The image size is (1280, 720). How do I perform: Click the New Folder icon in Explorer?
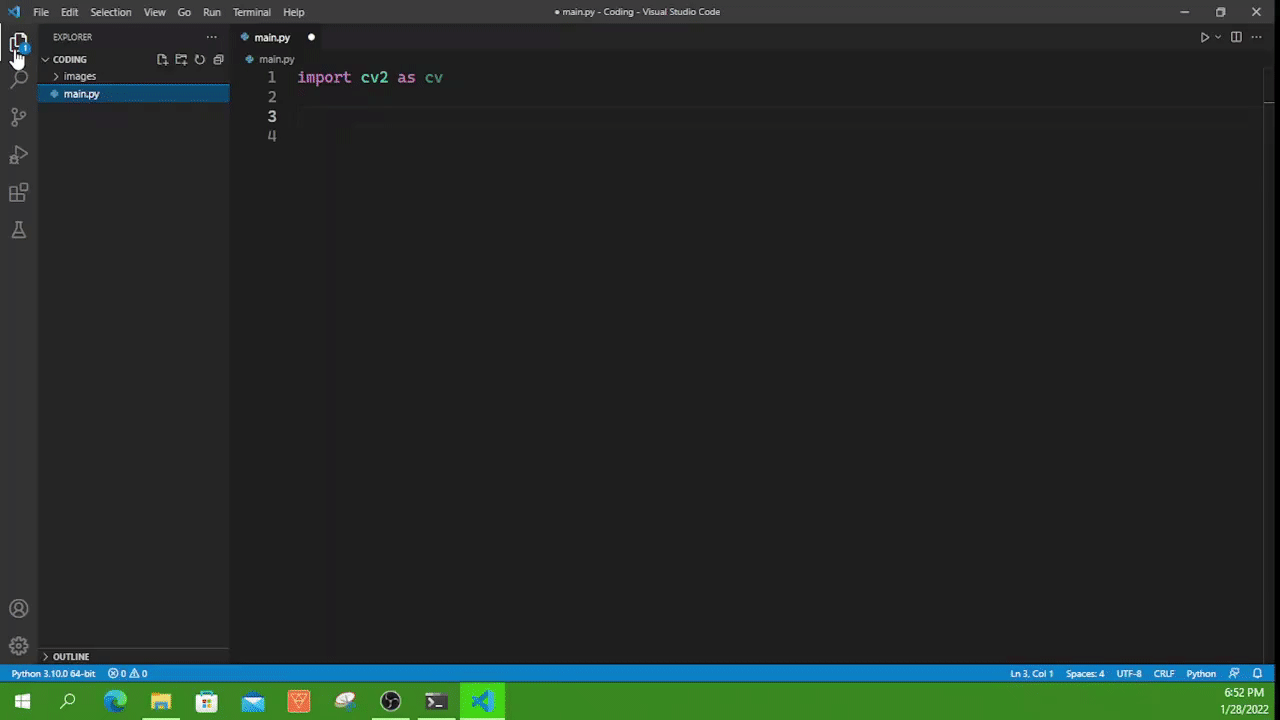[x=181, y=59]
